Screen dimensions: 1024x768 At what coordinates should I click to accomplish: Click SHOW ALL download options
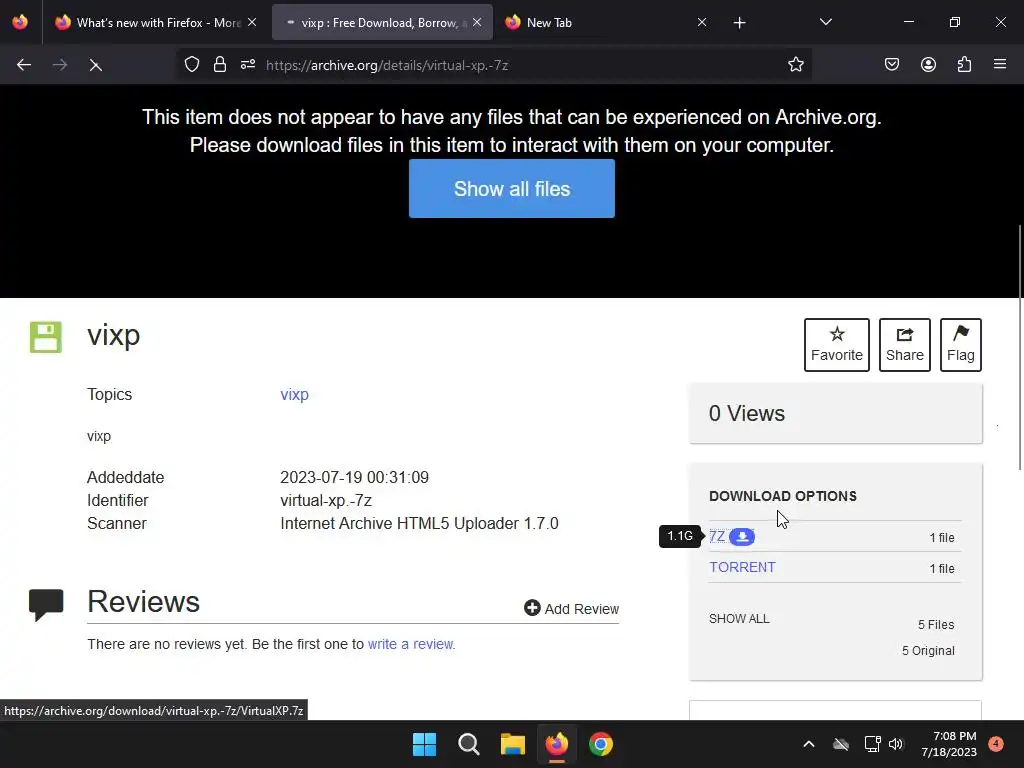click(x=739, y=618)
